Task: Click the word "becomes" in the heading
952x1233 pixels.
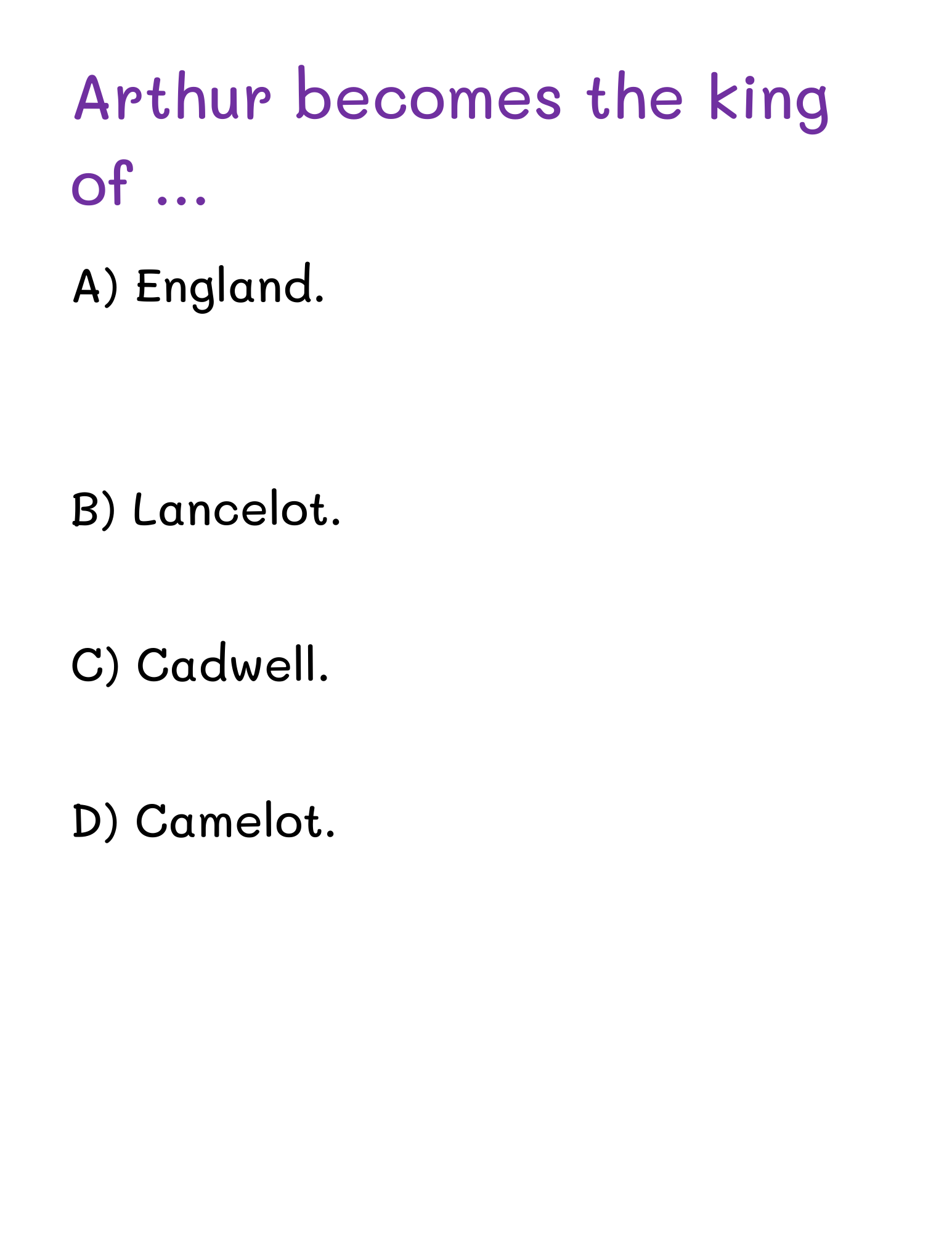Action: tap(429, 97)
